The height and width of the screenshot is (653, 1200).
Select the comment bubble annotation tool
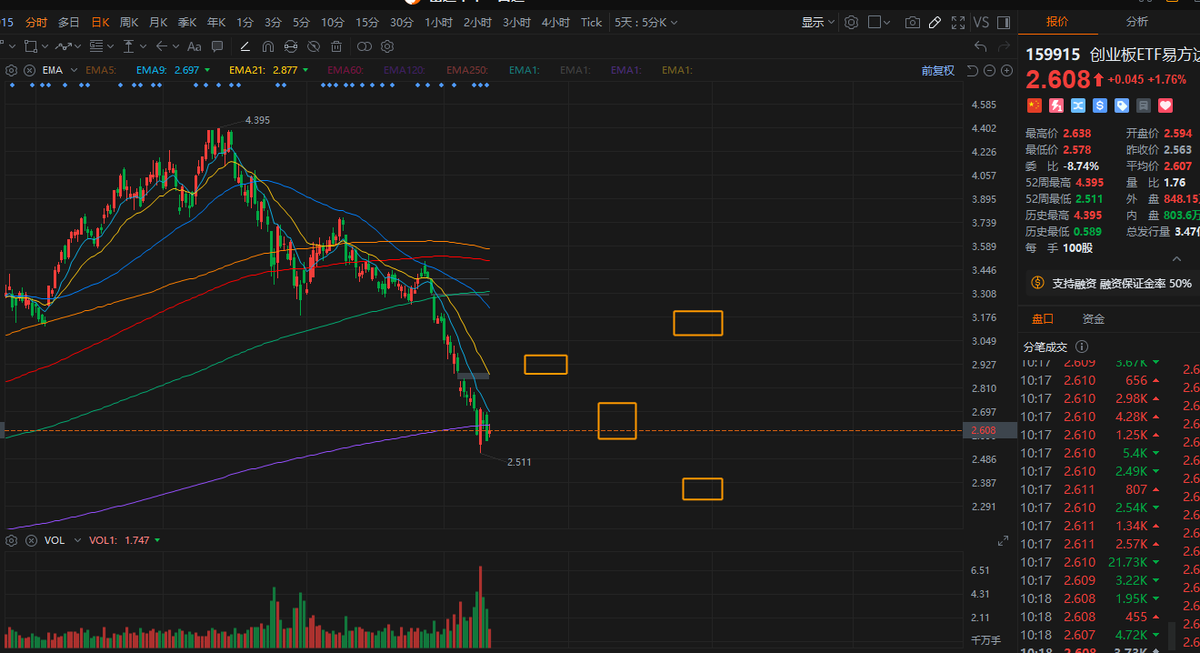point(218,46)
